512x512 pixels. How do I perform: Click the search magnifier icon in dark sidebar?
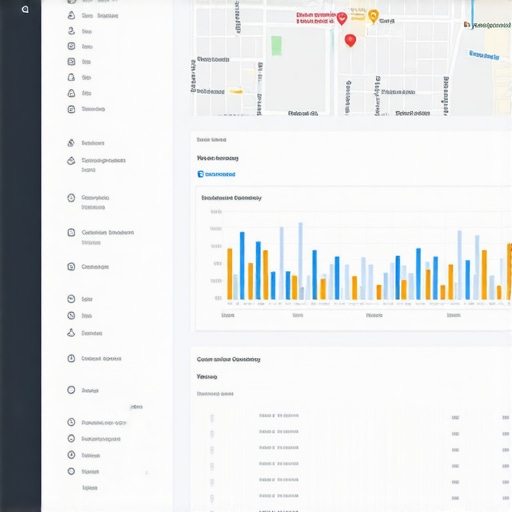pyautogui.click(x=25, y=9)
